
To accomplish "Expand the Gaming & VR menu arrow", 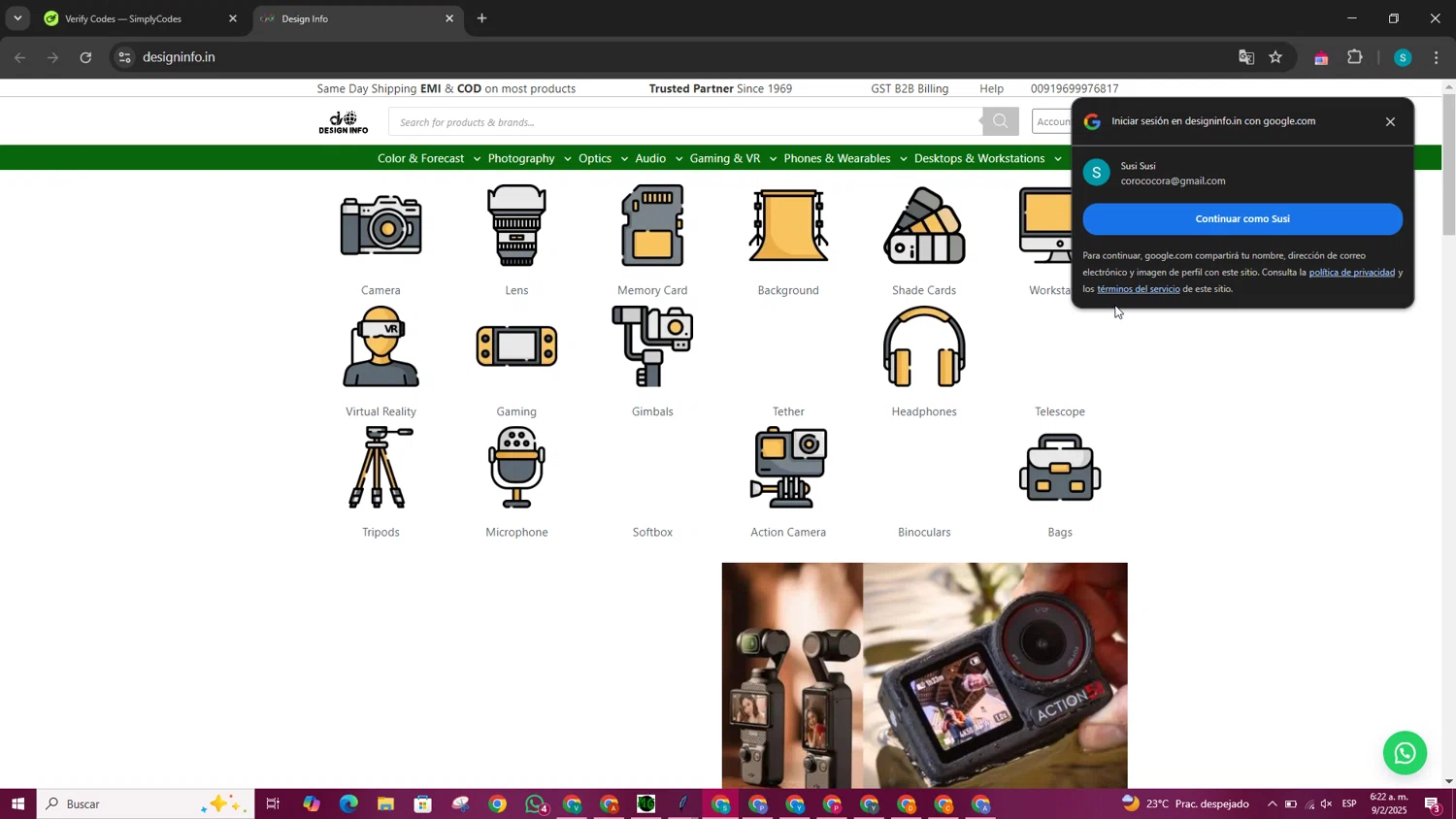I will [x=773, y=159].
